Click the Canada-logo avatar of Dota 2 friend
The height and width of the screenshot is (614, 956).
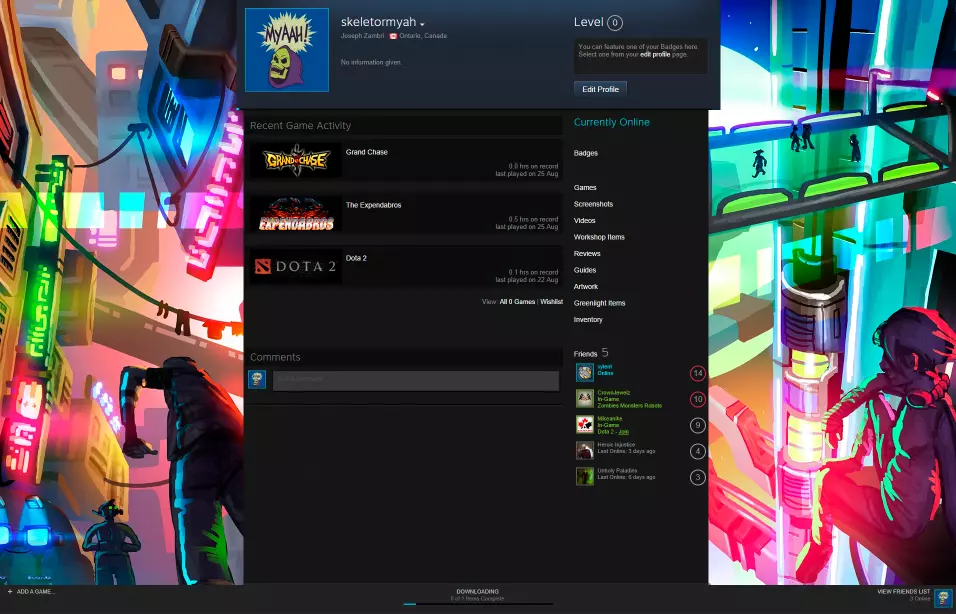point(585,424)
